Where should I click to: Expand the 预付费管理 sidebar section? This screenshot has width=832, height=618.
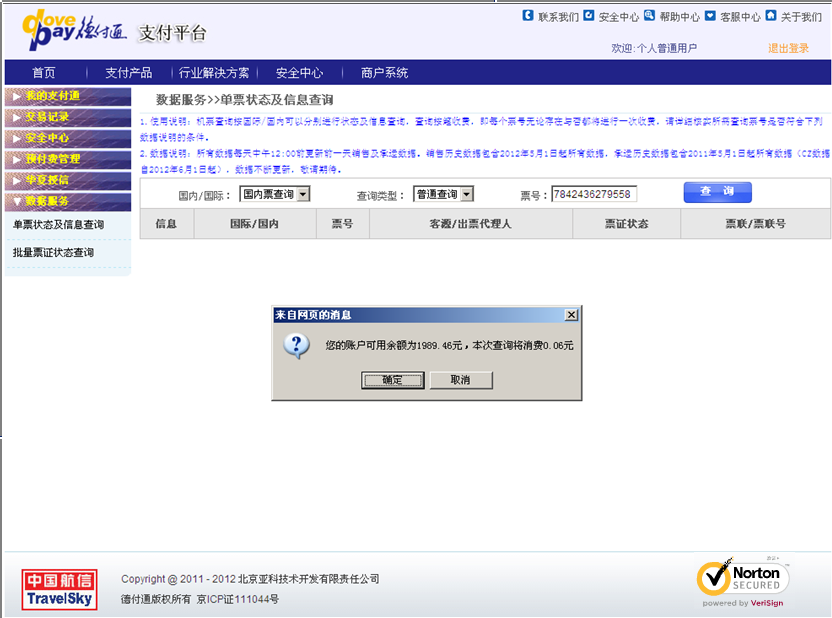(66, 159)
